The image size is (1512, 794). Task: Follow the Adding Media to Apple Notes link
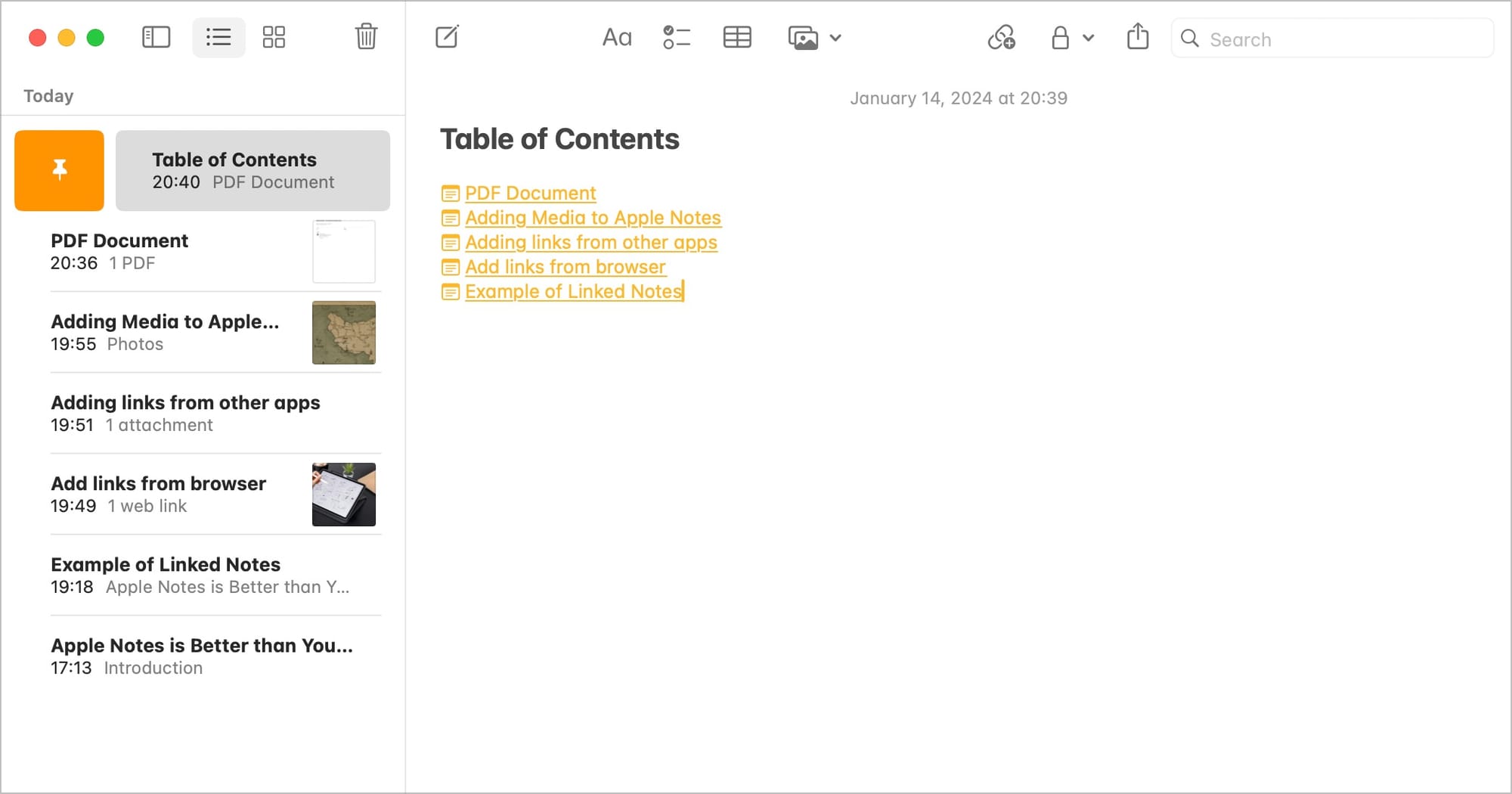(x=593, y=218)
